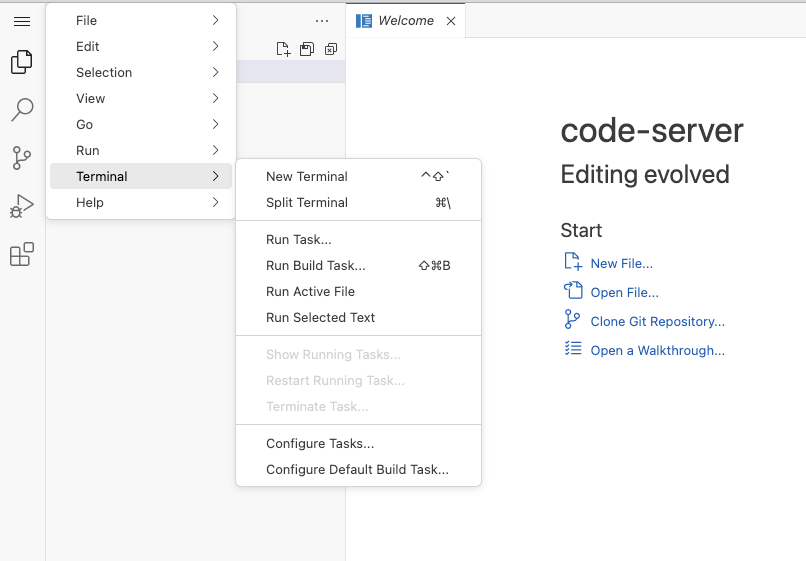Screen dimensions: 806x561
Task: Expand Go submenu chevron
Action: (215, 124)
